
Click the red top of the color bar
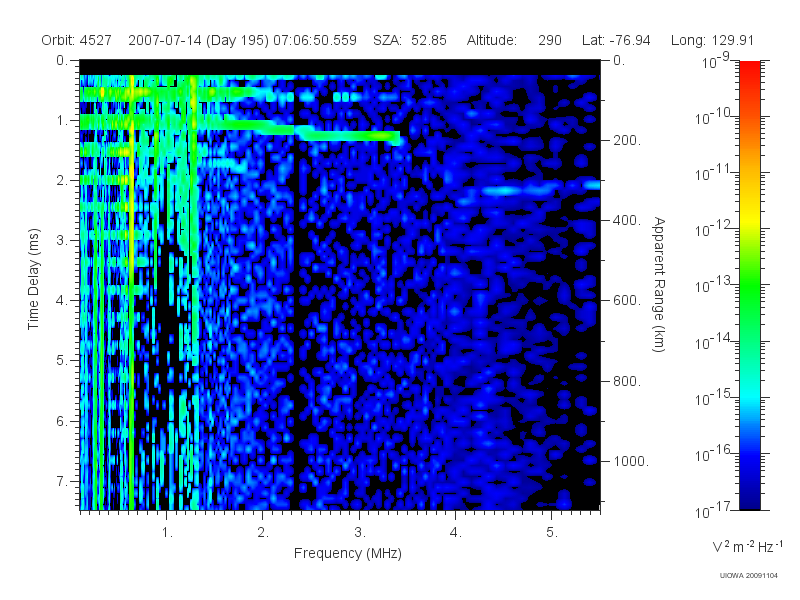tap(749, 69)
